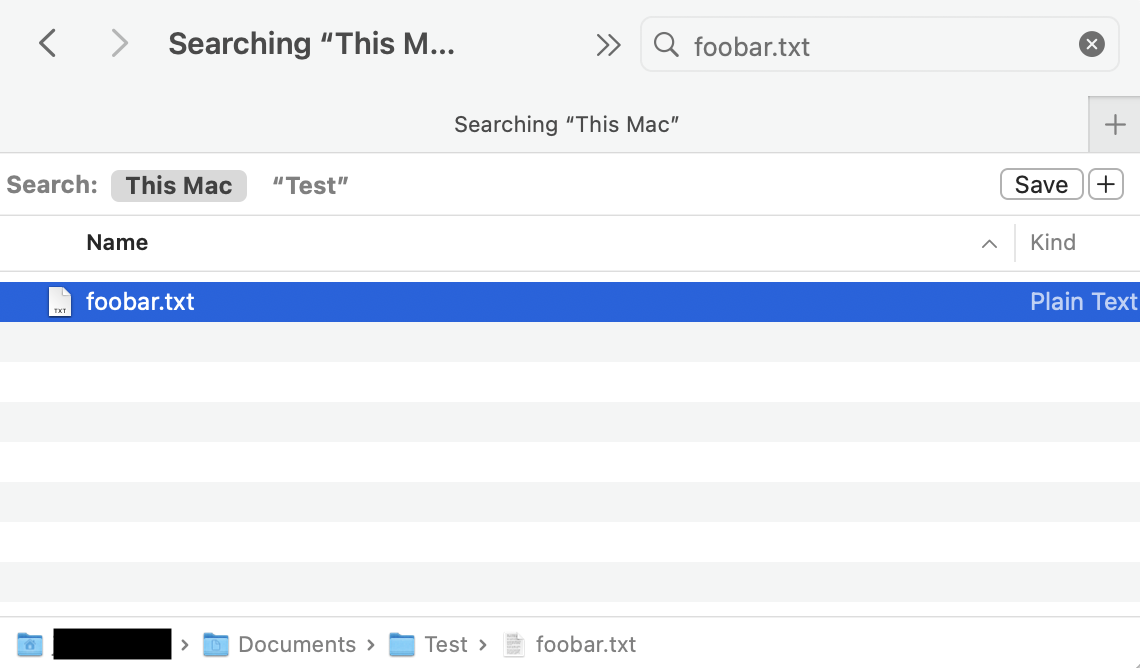This screenshot has height=668, width=1140.
Task: Toggle sort order arrow in Name header
Action: (x=989, y=244)
